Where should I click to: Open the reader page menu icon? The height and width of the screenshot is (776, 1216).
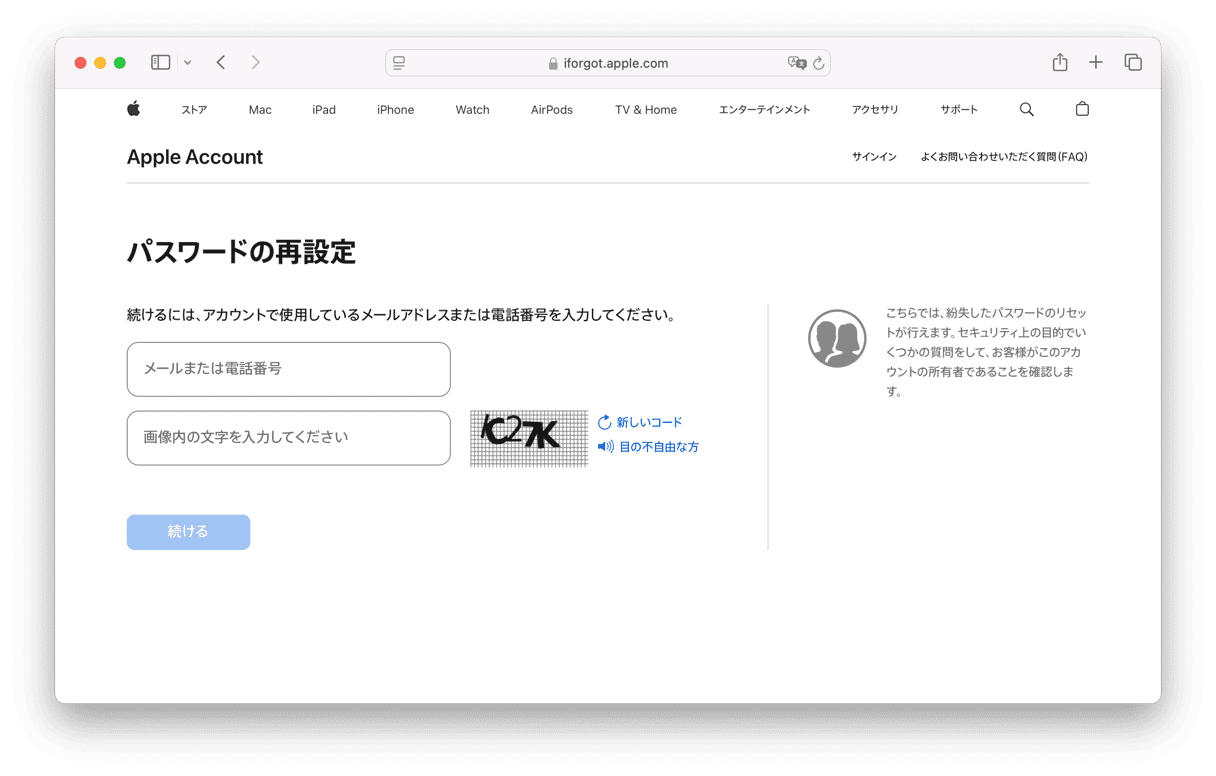(399, 63)
